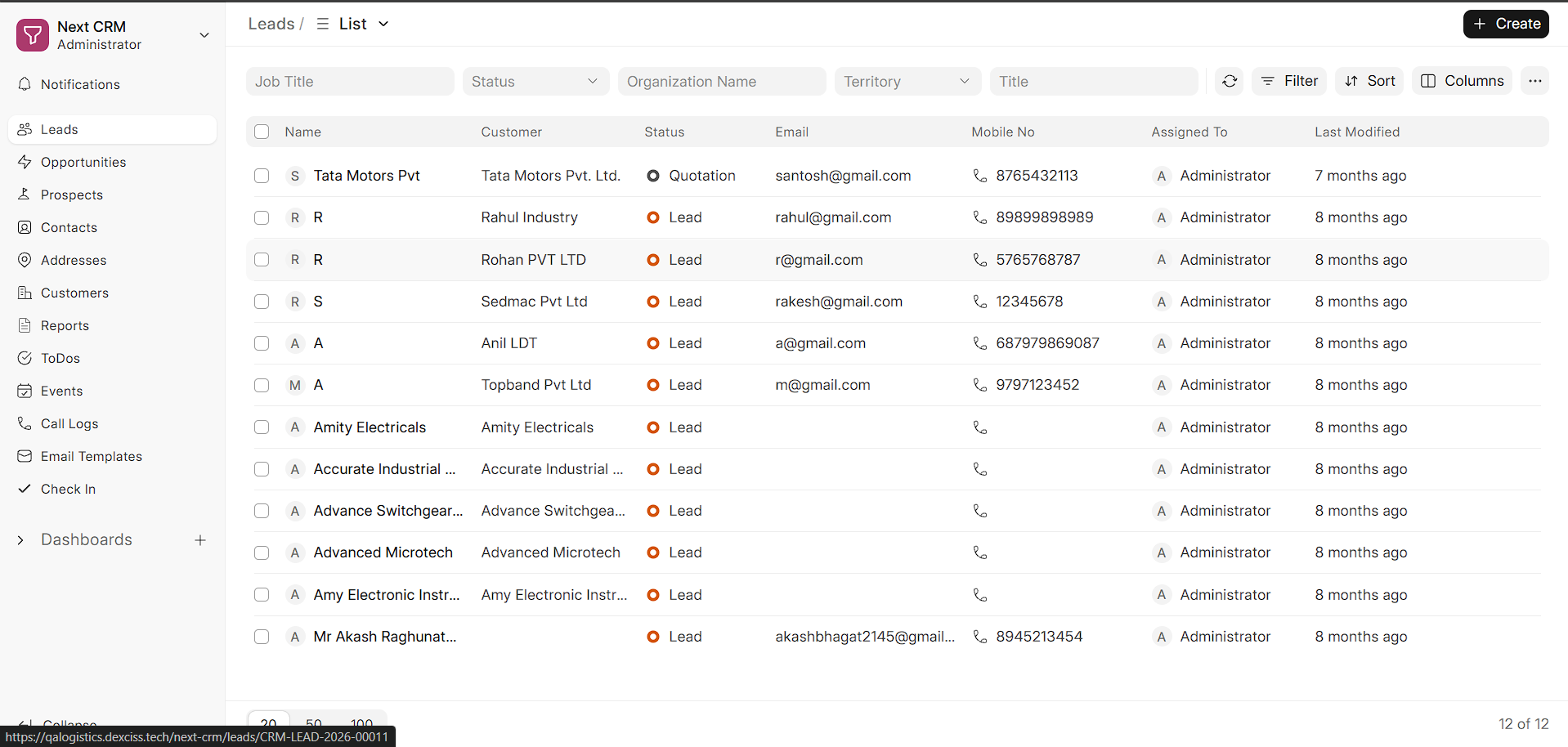Viewport: 1568px width, 747px height.
Task: Click the refresh list icon
Action: [x=1230, y=81]
